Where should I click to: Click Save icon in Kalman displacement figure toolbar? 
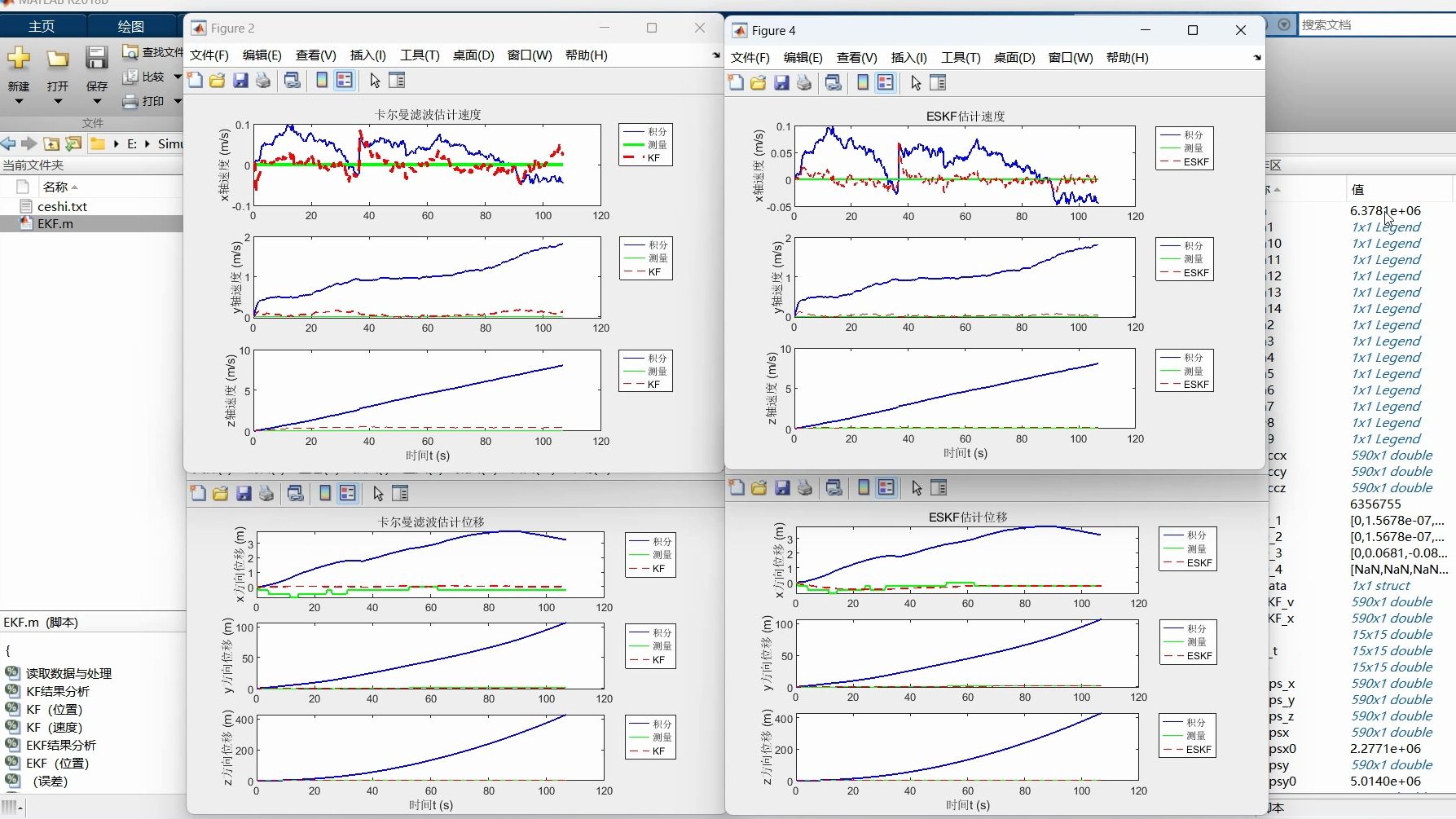[244, 493]
